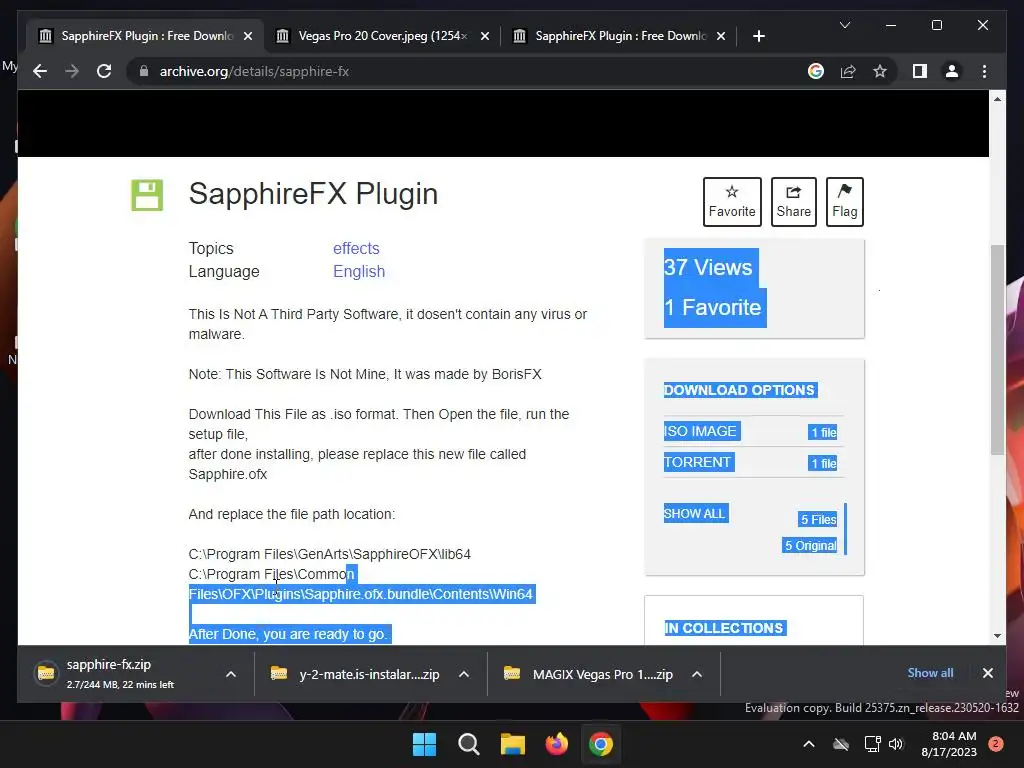This screenshot has height=768, width=1024.
Task: Open the OneDrive cloud tray icon
Action: click(x=841, y=744)
